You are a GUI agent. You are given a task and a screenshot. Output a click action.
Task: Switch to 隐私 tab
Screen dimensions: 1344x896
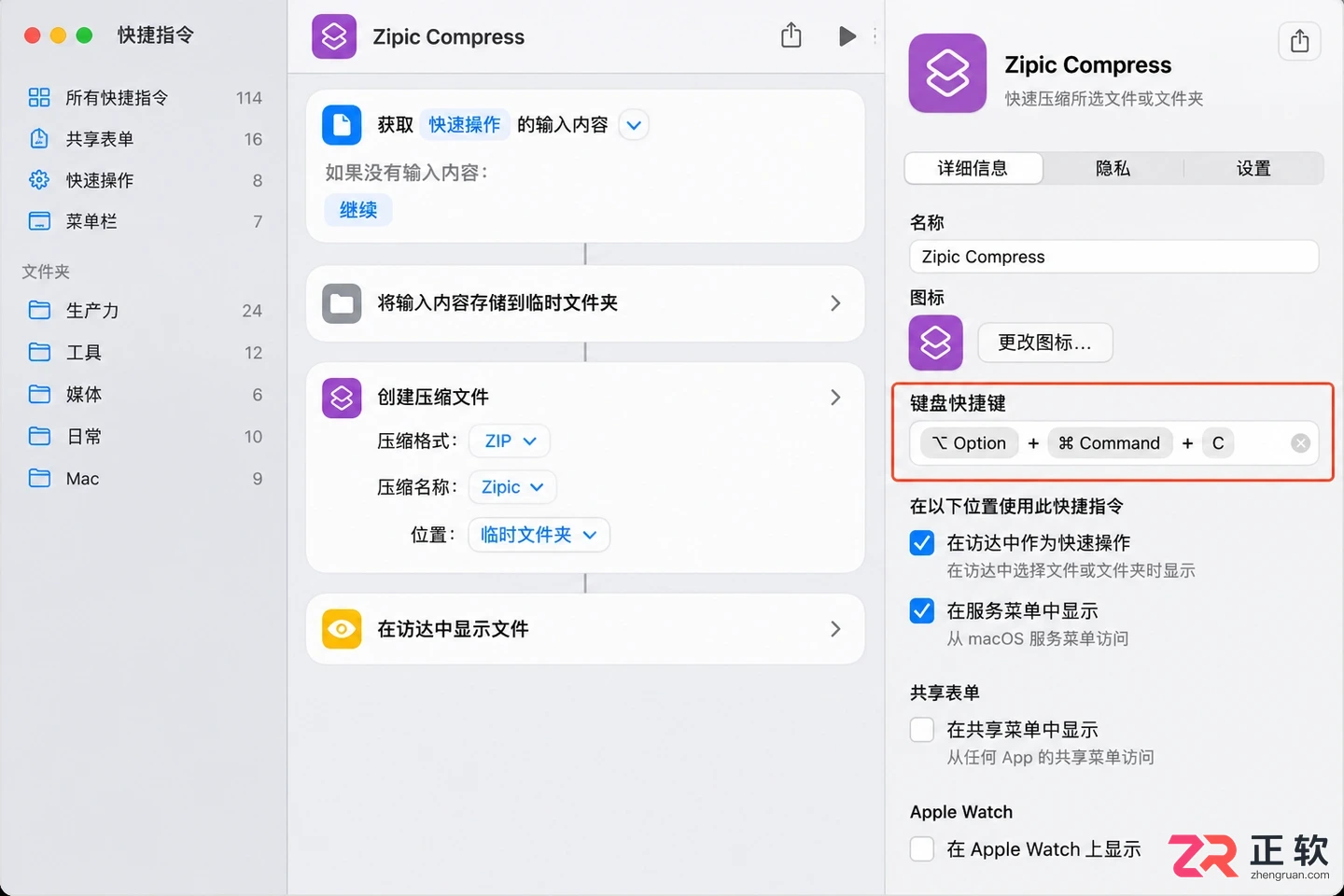(1113, 168)
